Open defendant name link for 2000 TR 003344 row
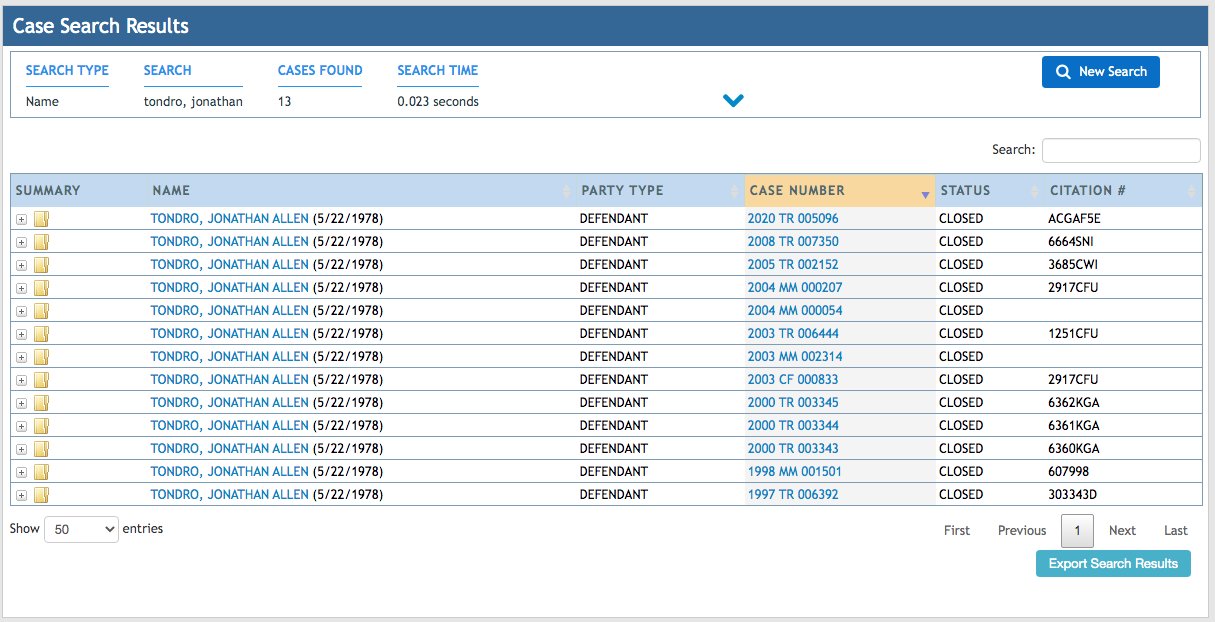Screen dimensions: 1215x622 point(230,425)
